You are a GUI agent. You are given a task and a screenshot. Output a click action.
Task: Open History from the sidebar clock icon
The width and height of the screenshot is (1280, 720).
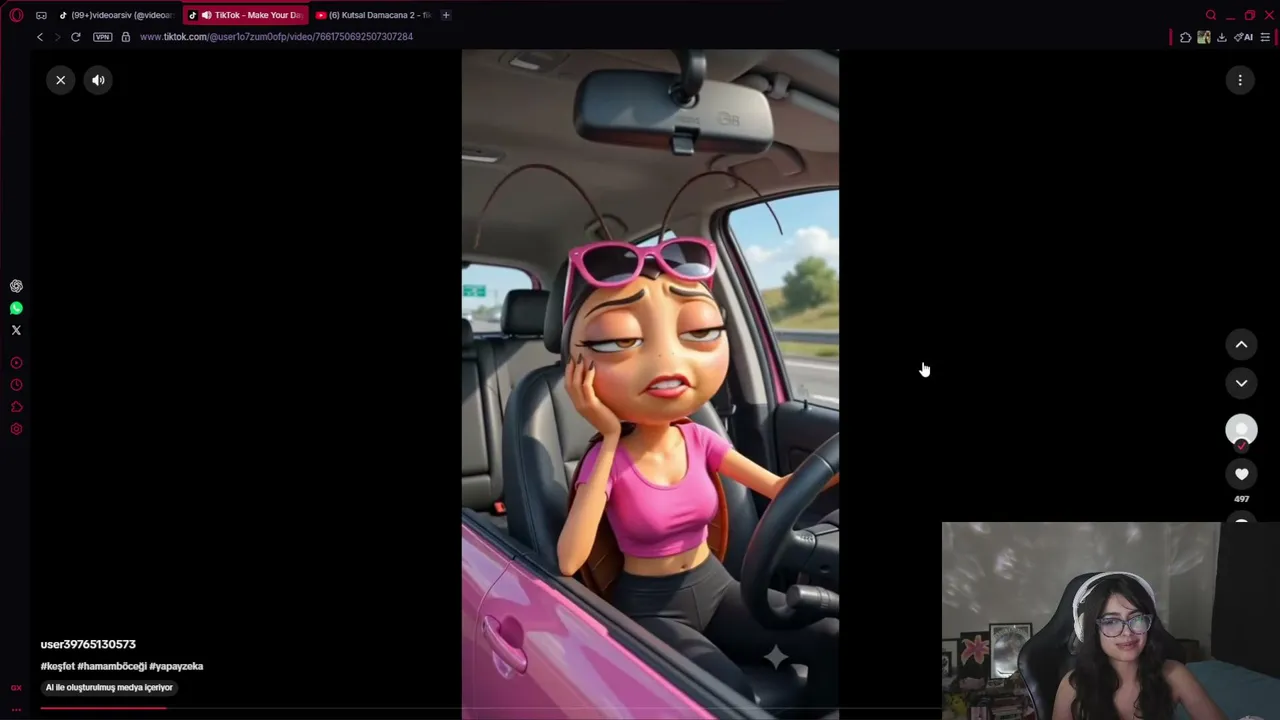point(16,385)
